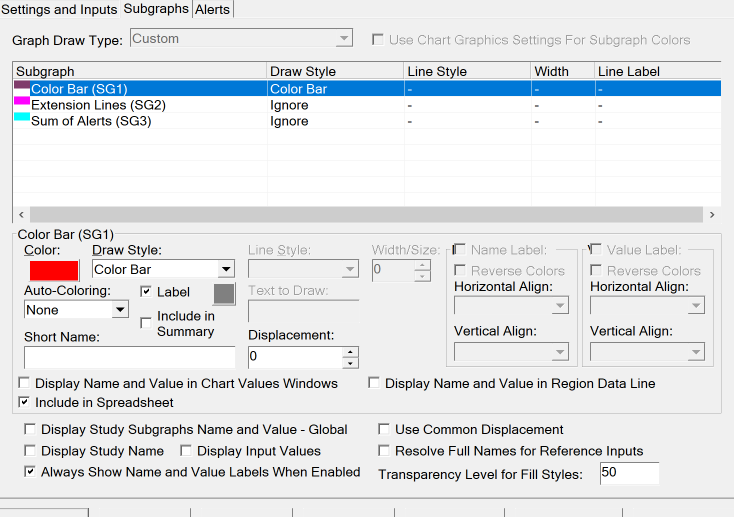Open the Draw Style dropdown

[226, 269]
